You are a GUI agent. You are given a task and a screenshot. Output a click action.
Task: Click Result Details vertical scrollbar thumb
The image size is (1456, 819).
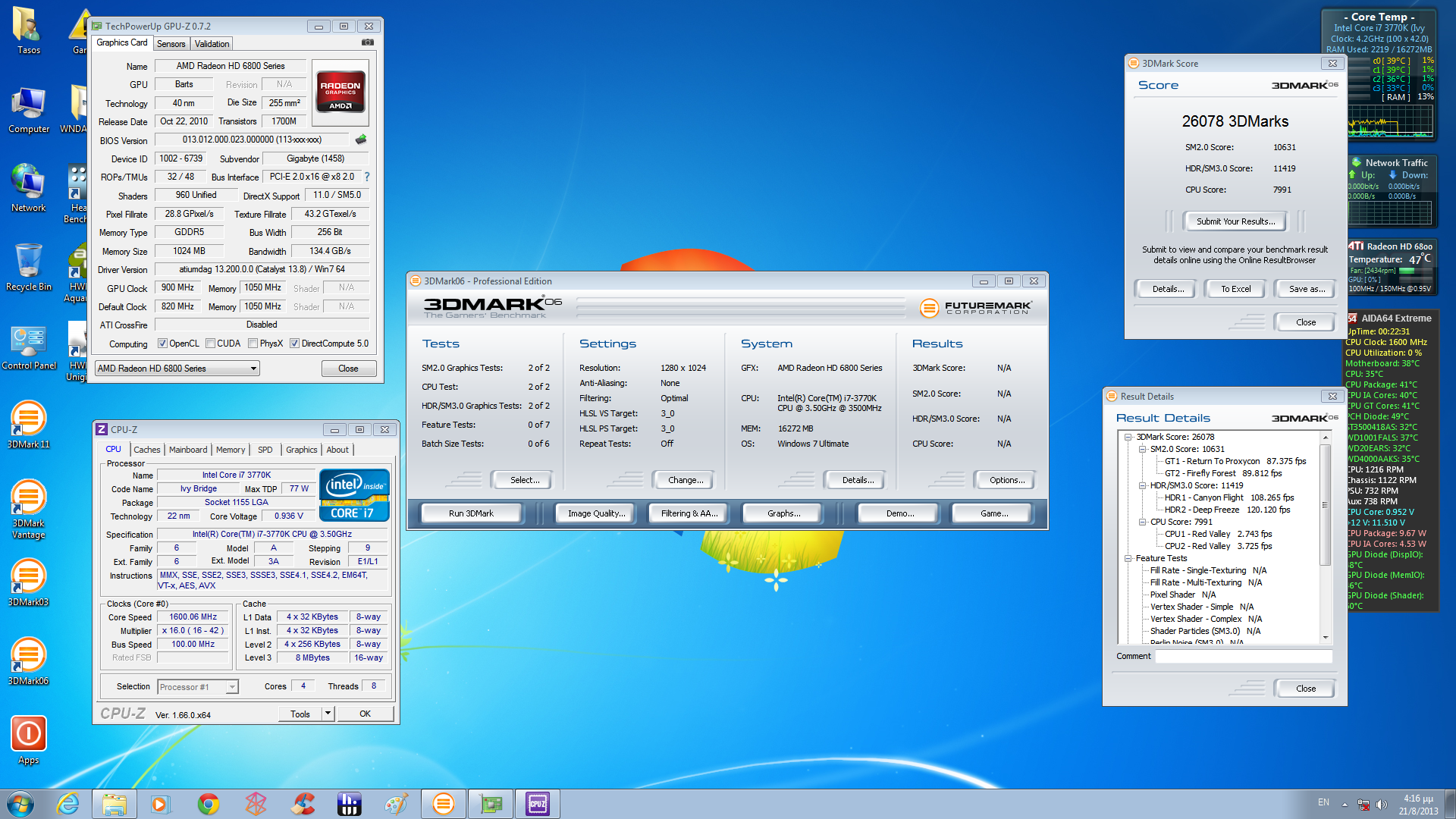pos(1326,505)
